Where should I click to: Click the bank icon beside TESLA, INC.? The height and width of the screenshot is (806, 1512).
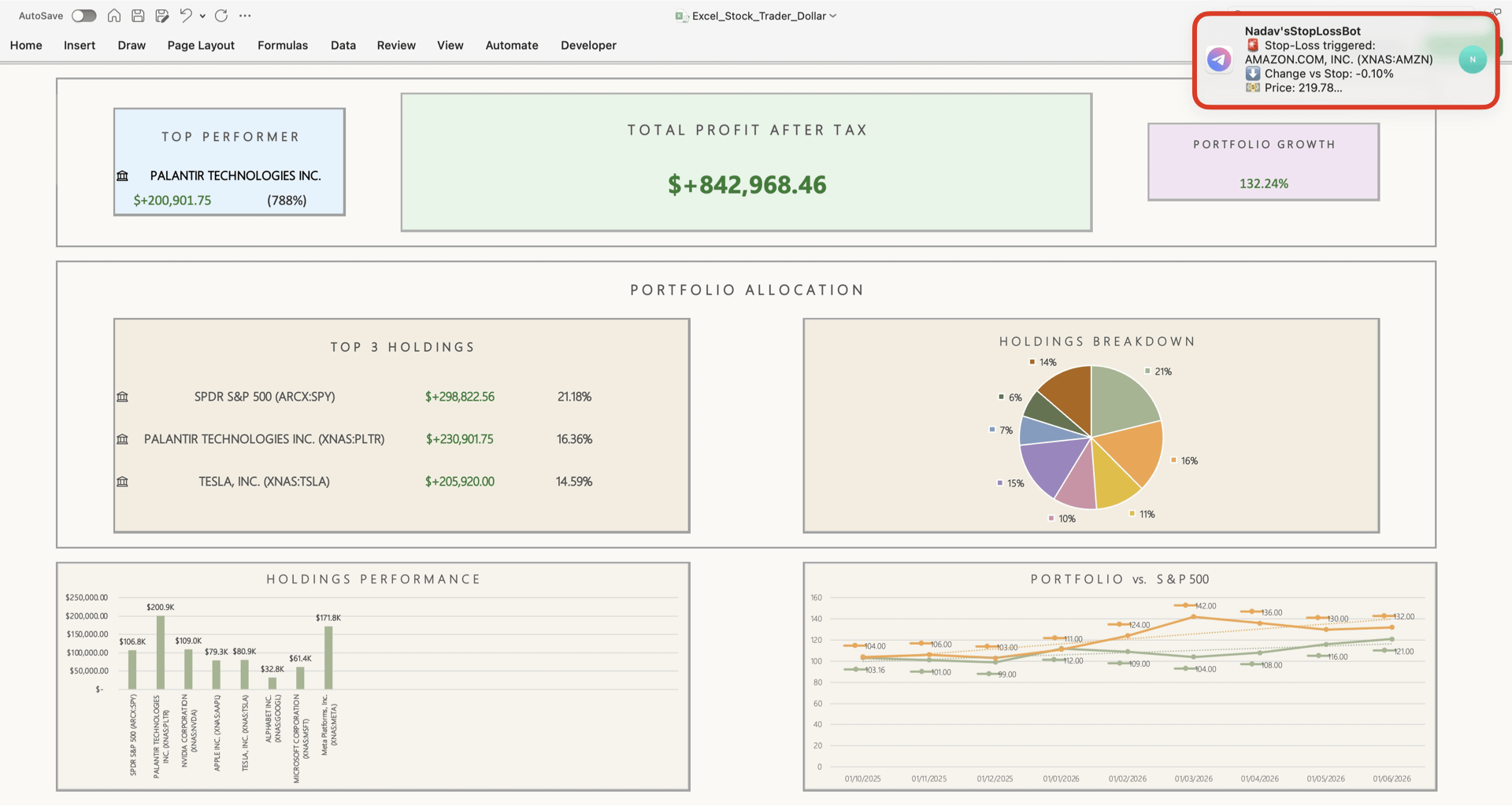pyautogui.click(x=122, y=482)
